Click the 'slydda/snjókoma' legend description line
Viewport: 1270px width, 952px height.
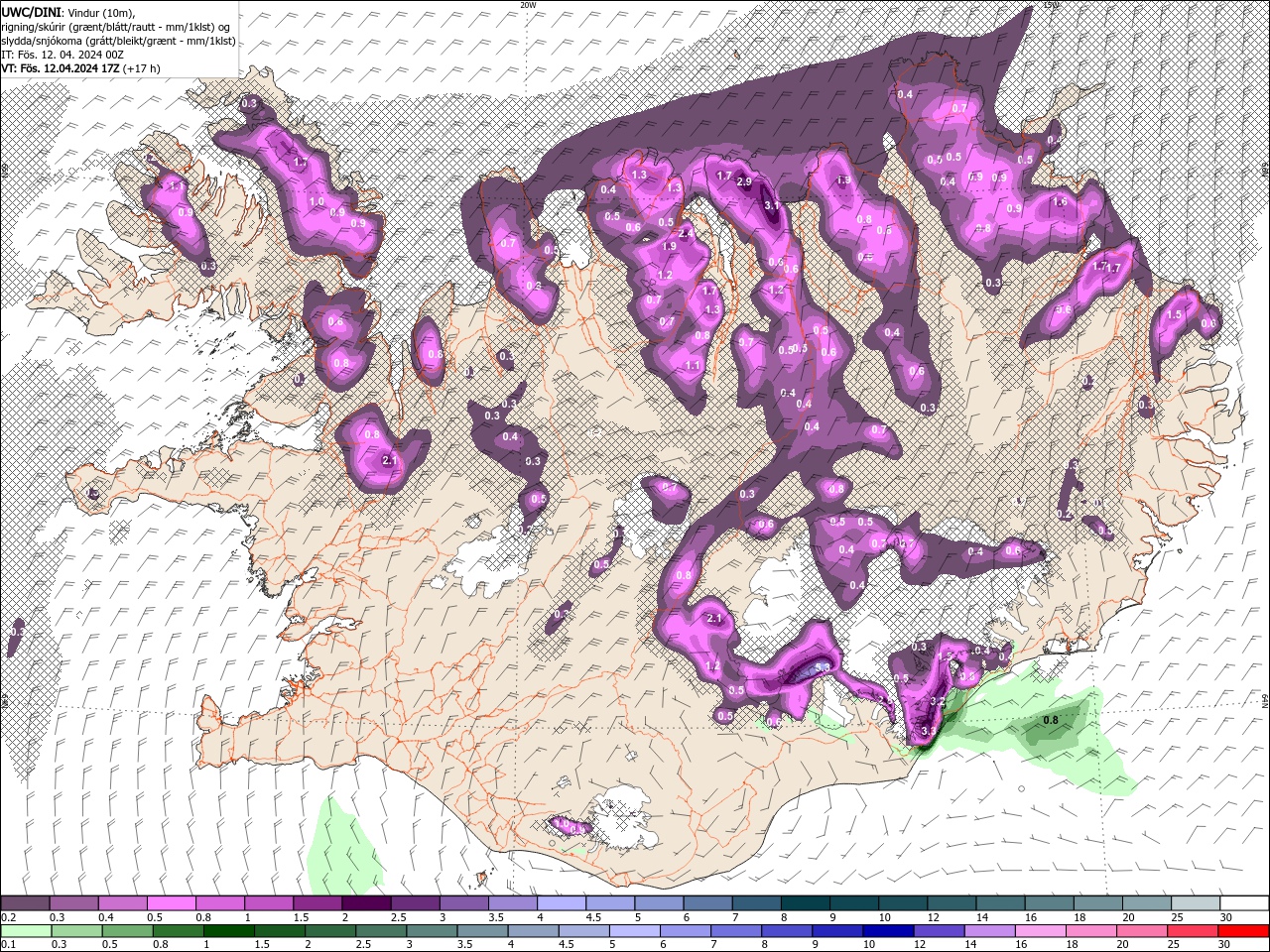[x=118, y=40]
